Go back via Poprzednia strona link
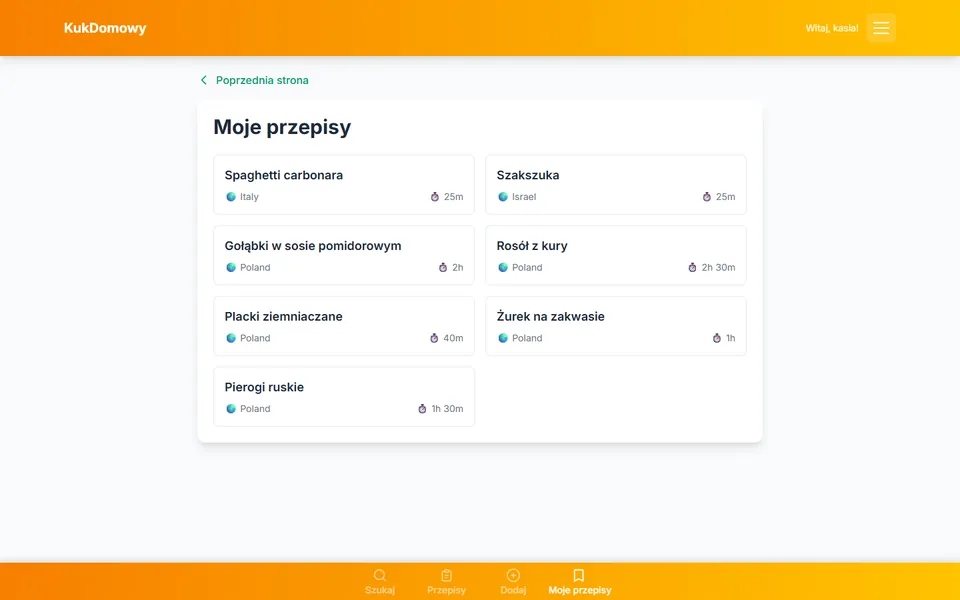The height and width of the screenshot is (600, 960). coord(262,80)
